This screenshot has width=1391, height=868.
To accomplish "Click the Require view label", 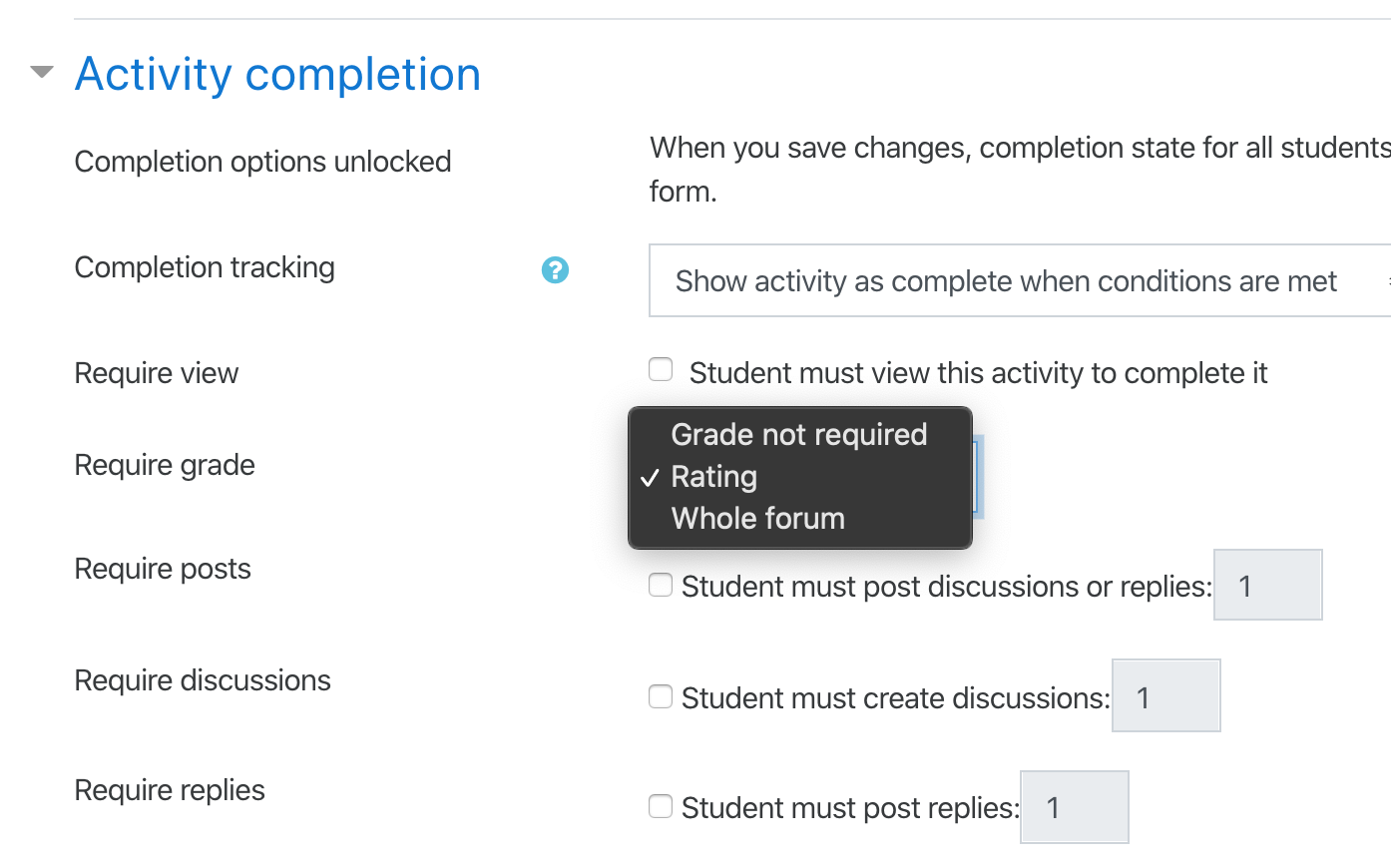I will [x=157, y=373].
